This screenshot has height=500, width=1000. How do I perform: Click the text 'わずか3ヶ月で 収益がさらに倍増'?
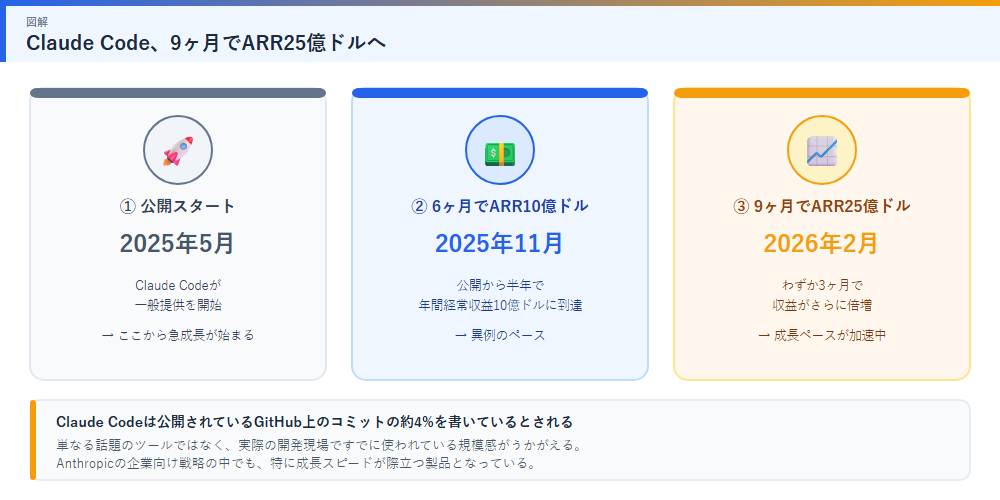point(821,295)
